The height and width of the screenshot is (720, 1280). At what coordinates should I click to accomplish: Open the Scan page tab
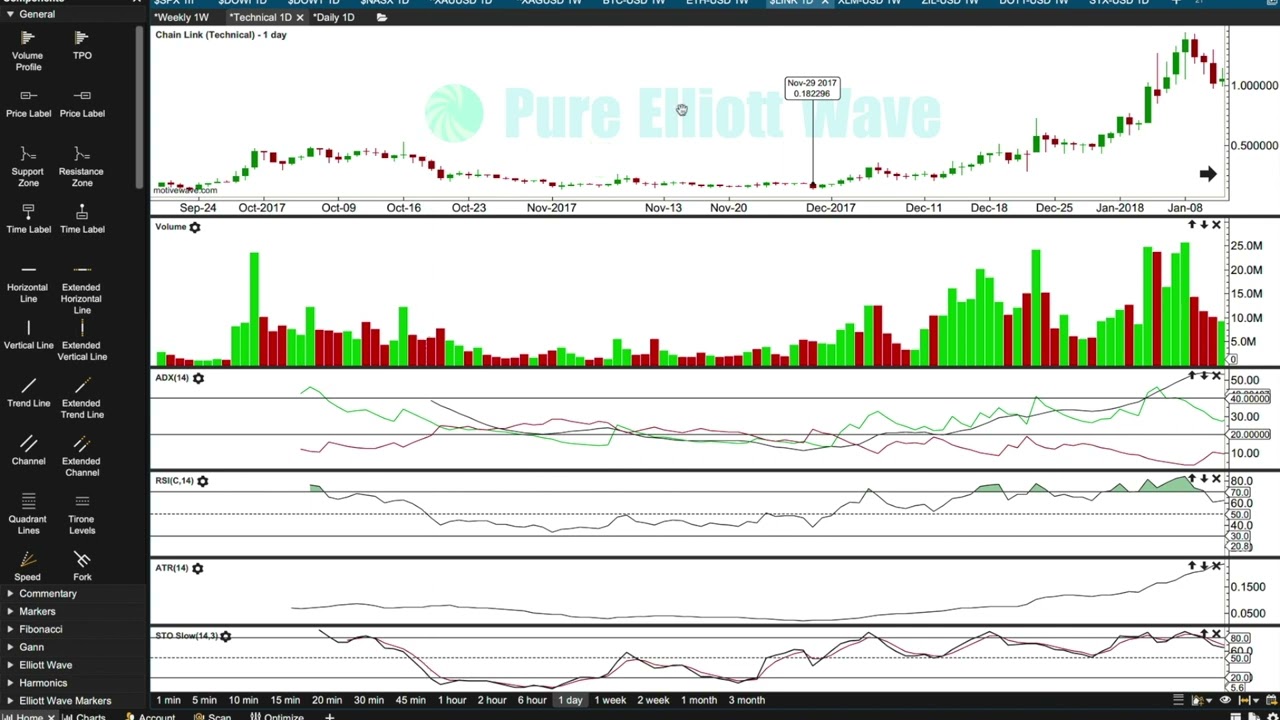click(x=212, y=716)
